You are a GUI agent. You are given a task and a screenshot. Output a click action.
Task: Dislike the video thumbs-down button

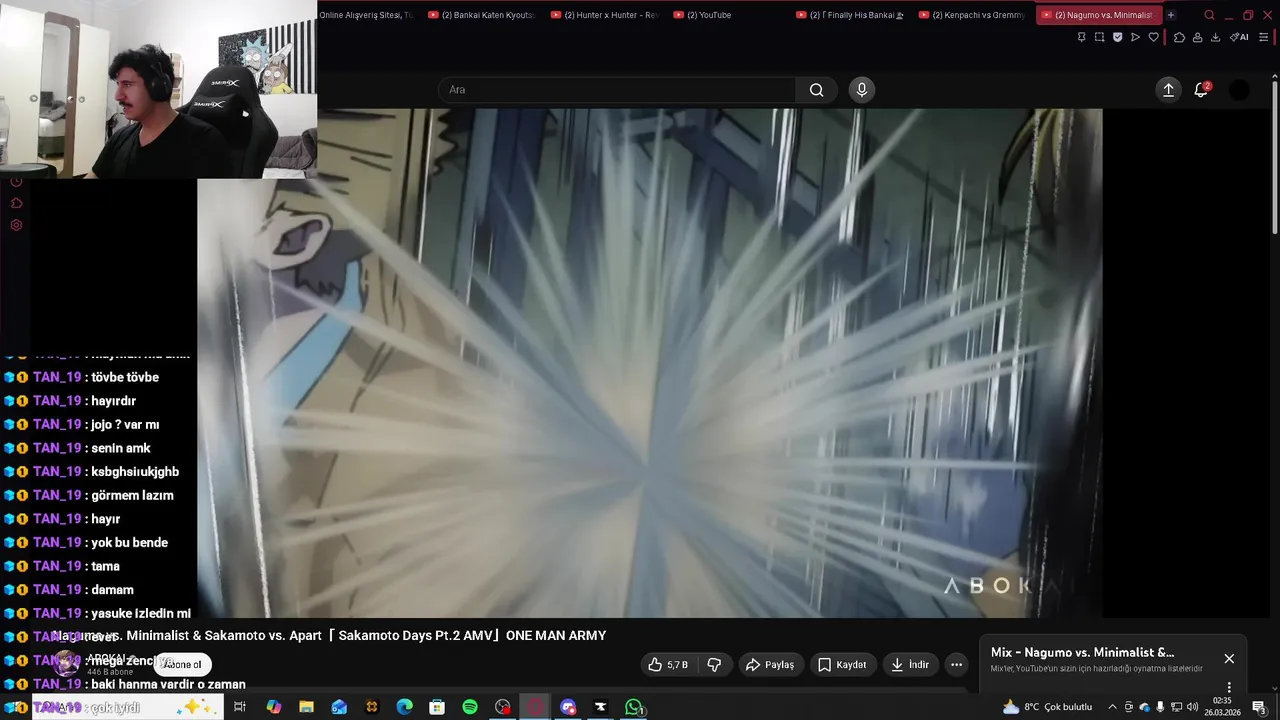pyautogui.click(x=714, y=665)
